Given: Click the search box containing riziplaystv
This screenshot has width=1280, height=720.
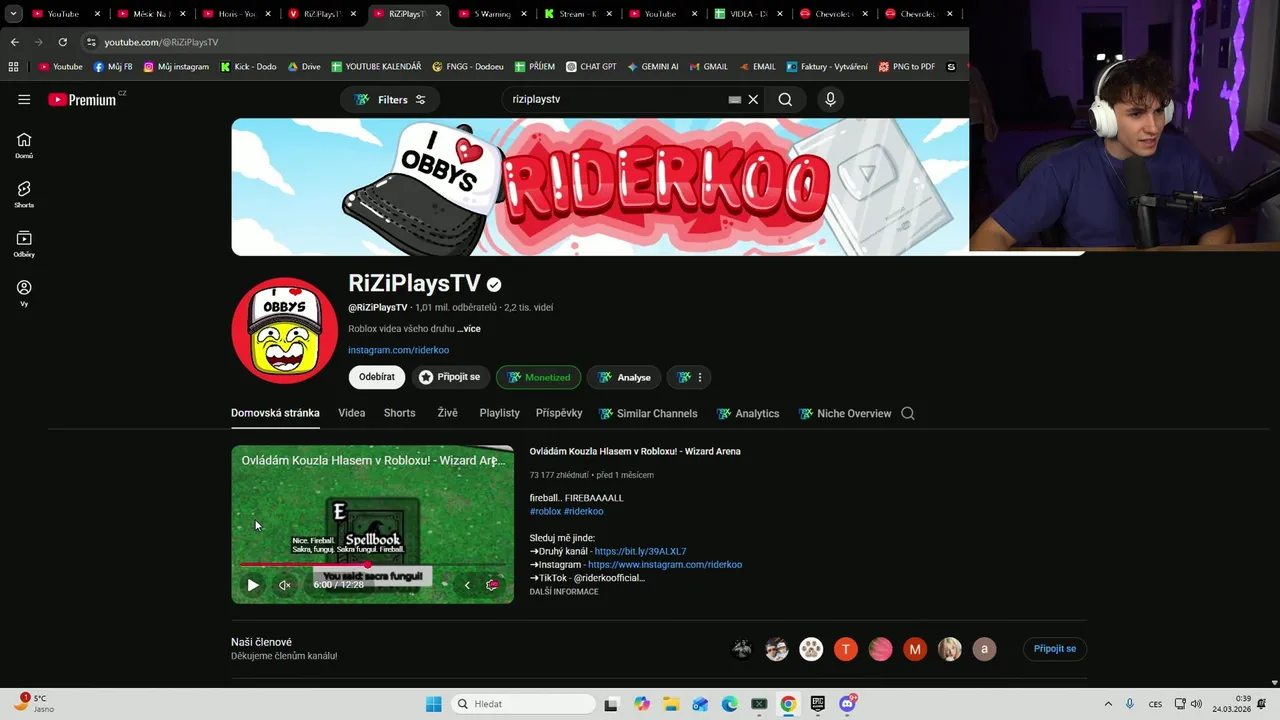Looking at the screenshot, I should coord(615,99).
